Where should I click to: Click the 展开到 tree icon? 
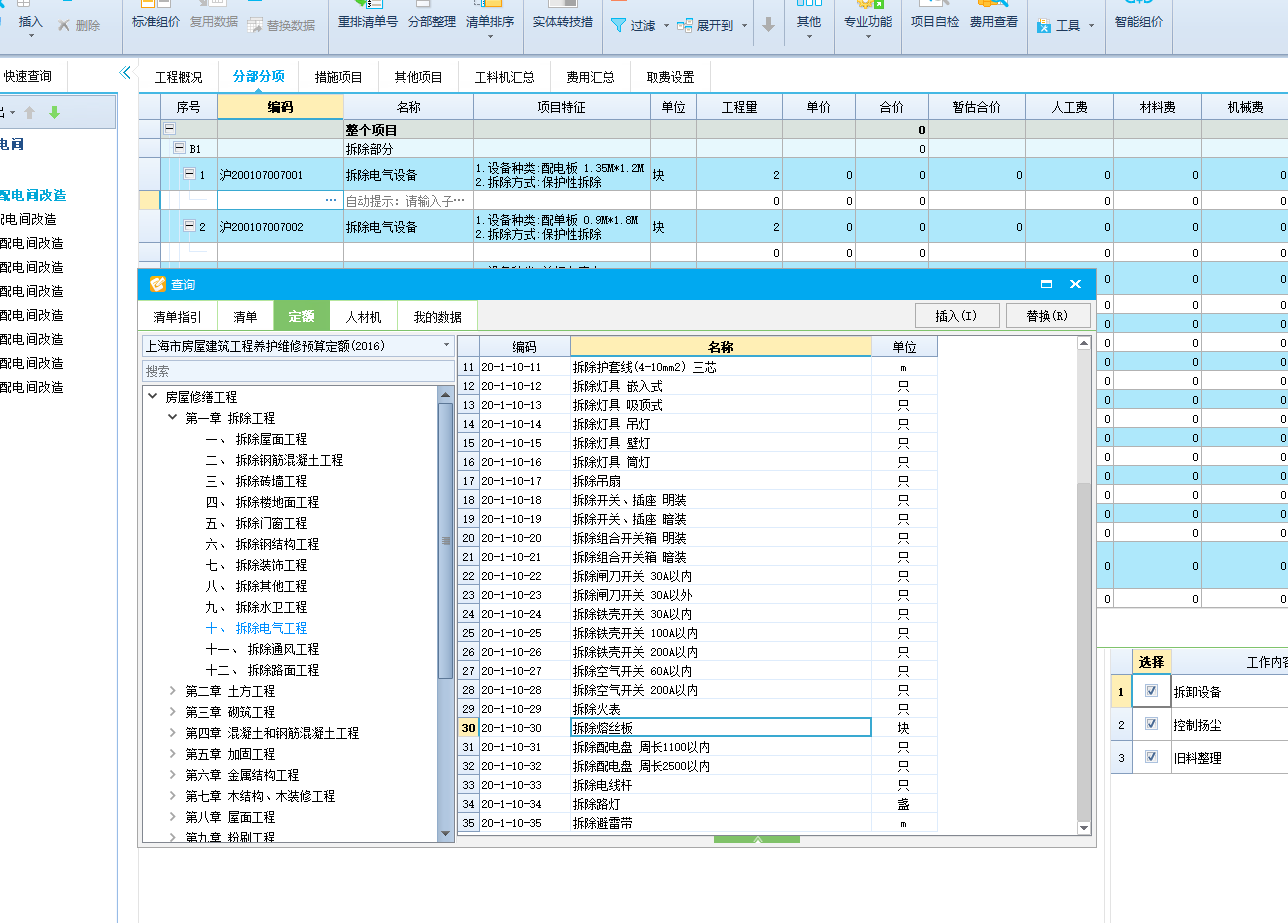[685, 25]
